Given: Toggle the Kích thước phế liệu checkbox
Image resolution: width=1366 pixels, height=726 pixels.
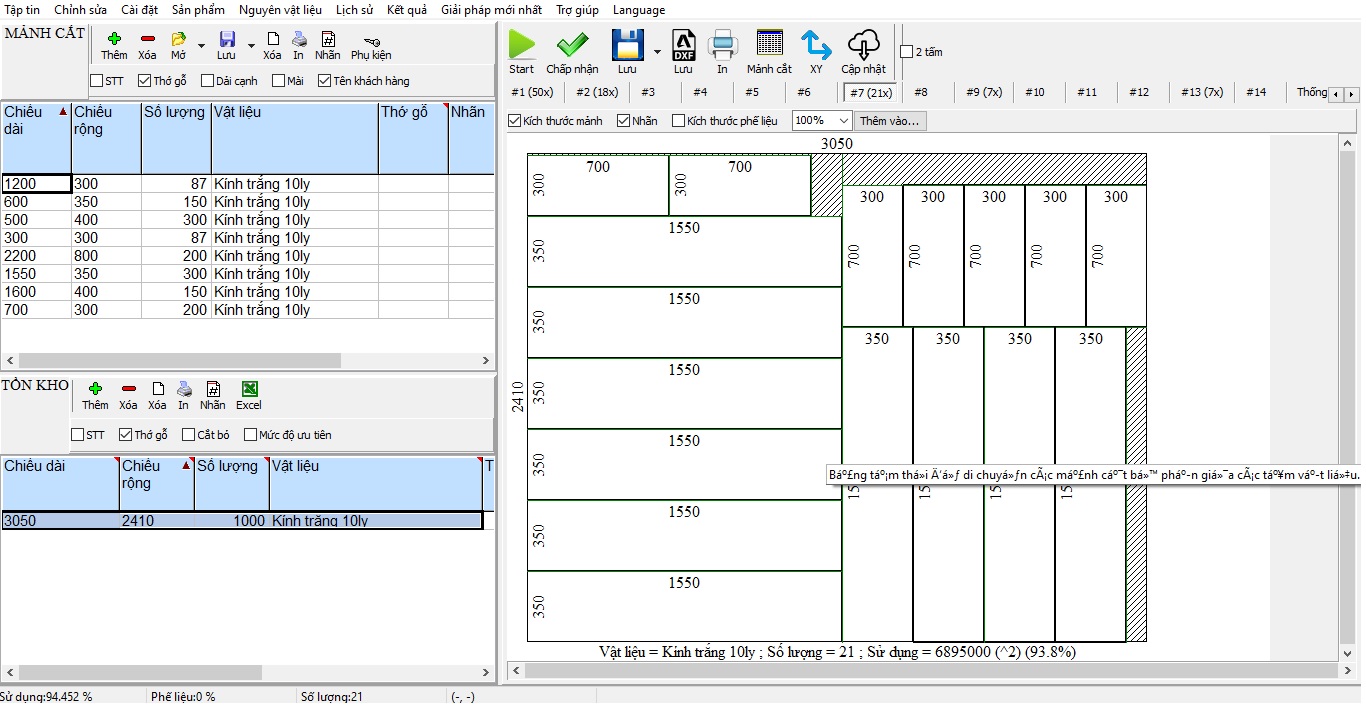Looking at the screenshot, I should [x=679, y=121].
